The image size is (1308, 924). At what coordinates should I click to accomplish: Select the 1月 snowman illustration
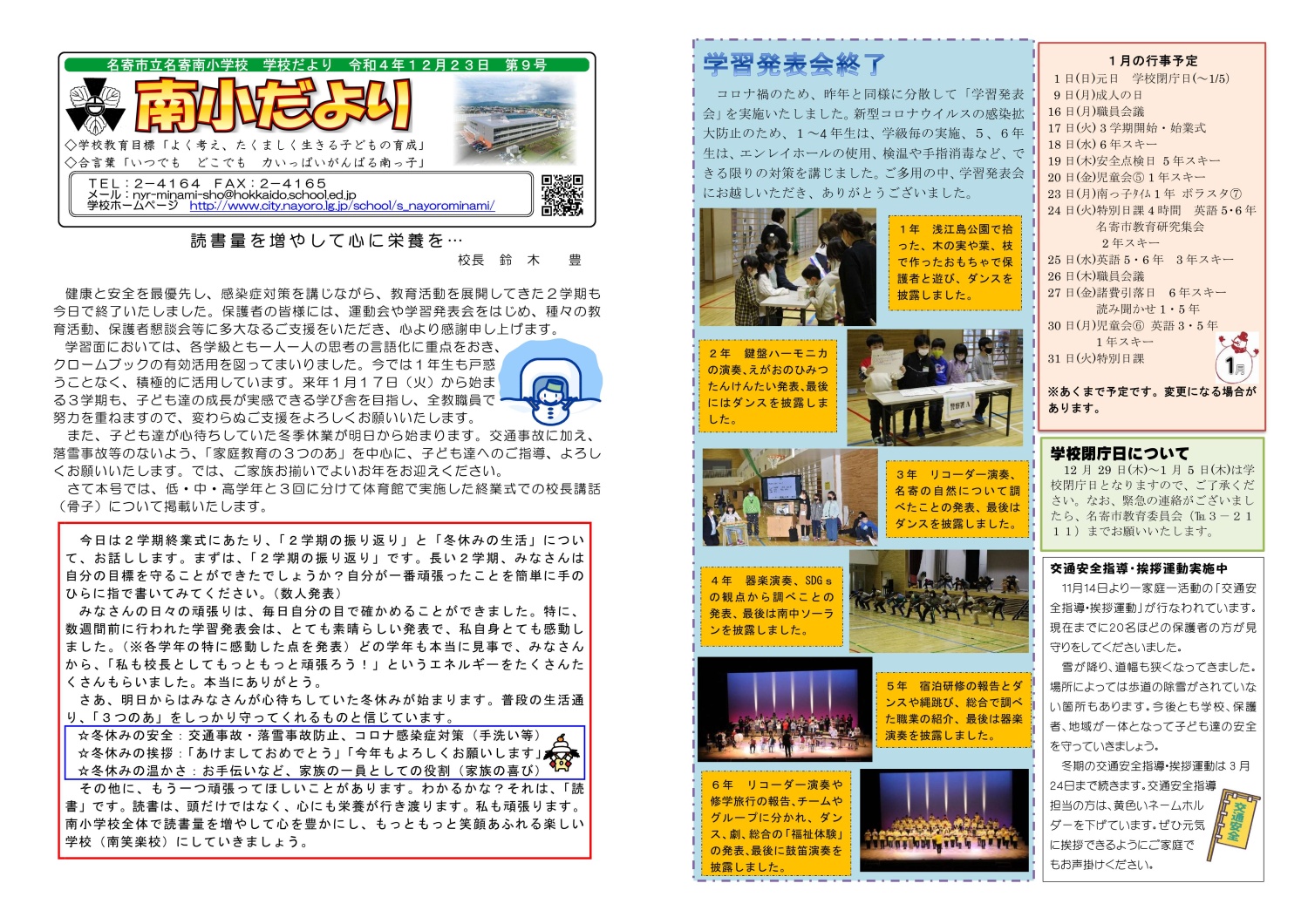pos(1236,356)
